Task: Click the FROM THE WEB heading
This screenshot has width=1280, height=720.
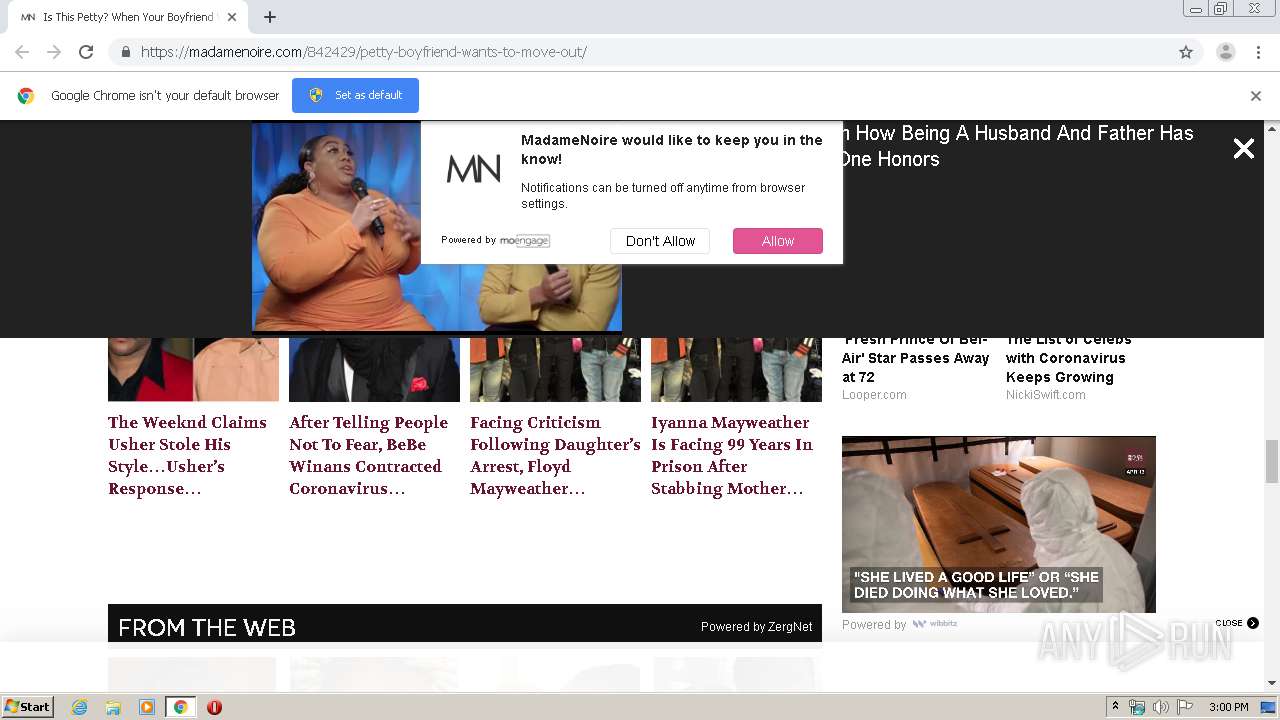Action: (207, 627)
